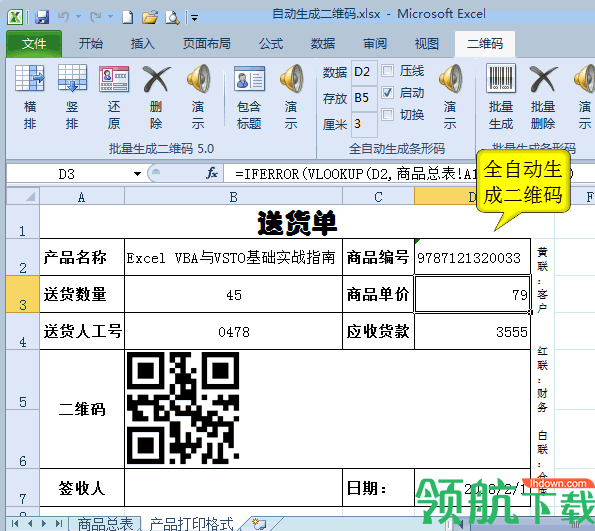Switch to the 商品总表 sheet tab

click(105, 524)
